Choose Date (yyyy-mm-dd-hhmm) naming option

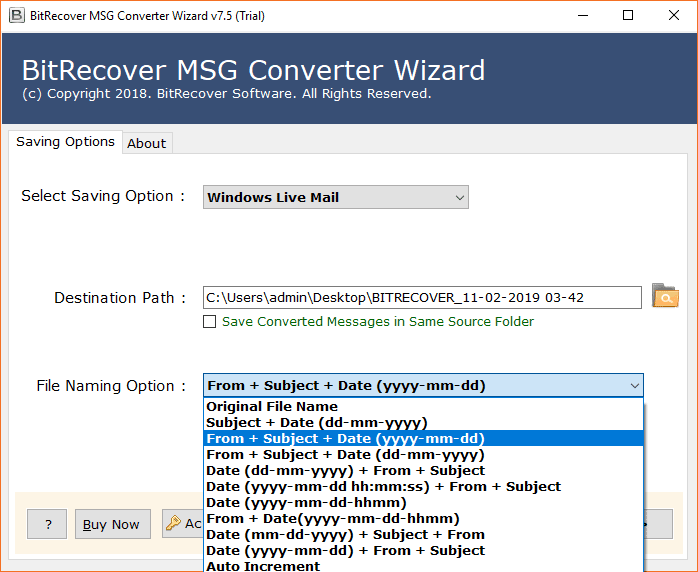[x=424, y=503]
